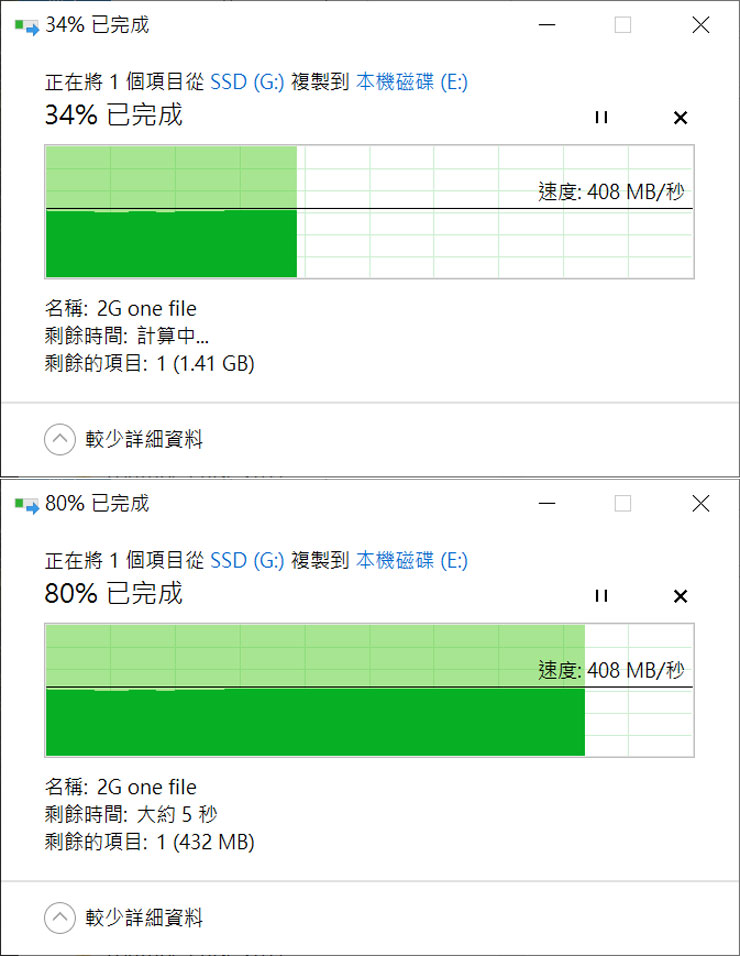This screenshot has height=956, width=740.
Task: Click the file copy icon in bottom dialog's title bar
Action: coord(25,503)
